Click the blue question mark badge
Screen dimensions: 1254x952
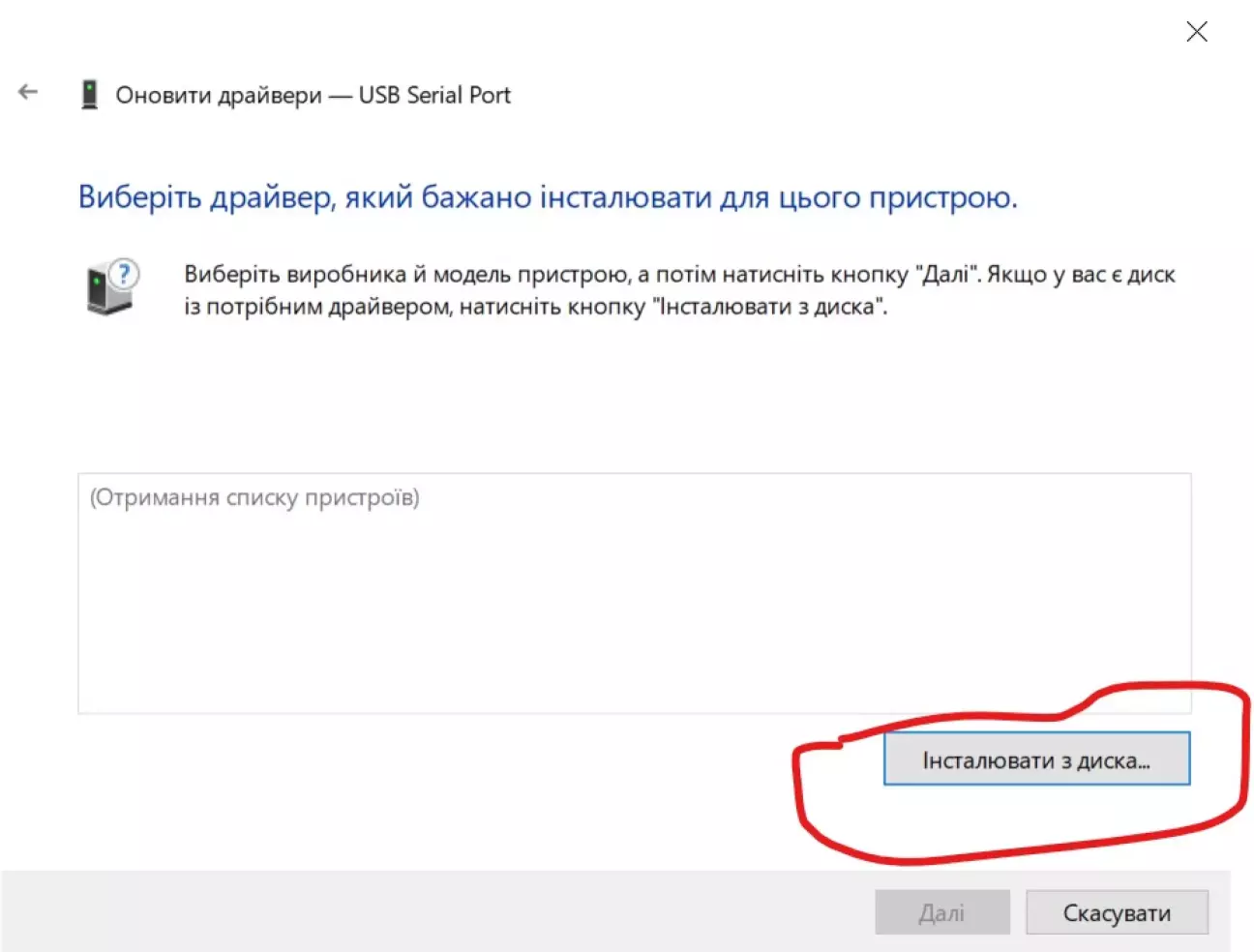click(x=124, y=273)
